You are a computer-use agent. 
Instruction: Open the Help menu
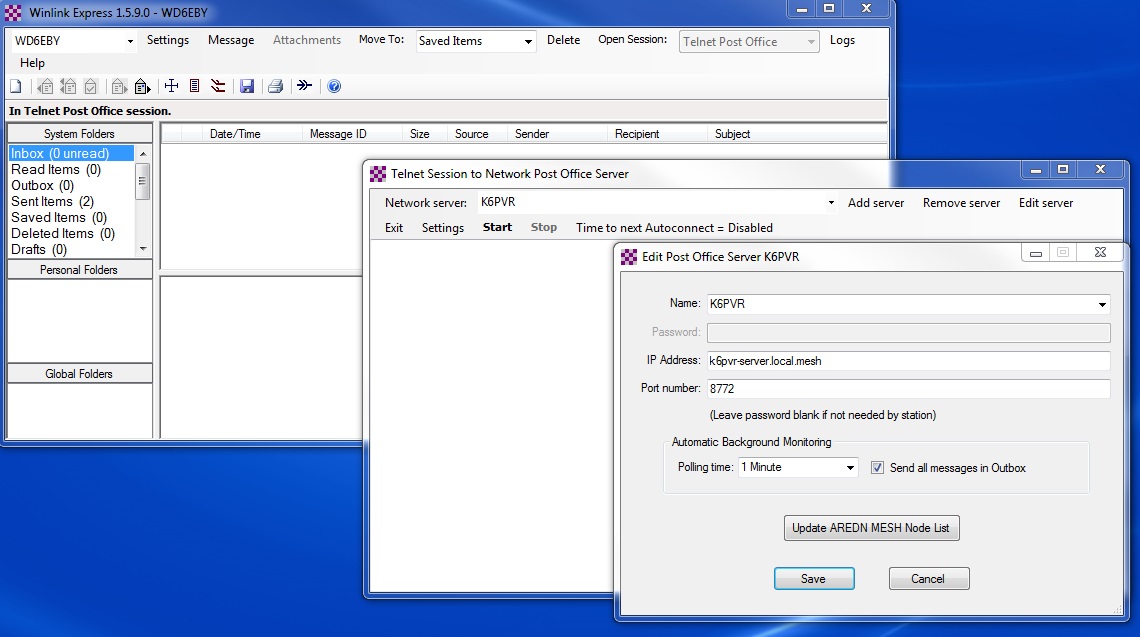32,63
